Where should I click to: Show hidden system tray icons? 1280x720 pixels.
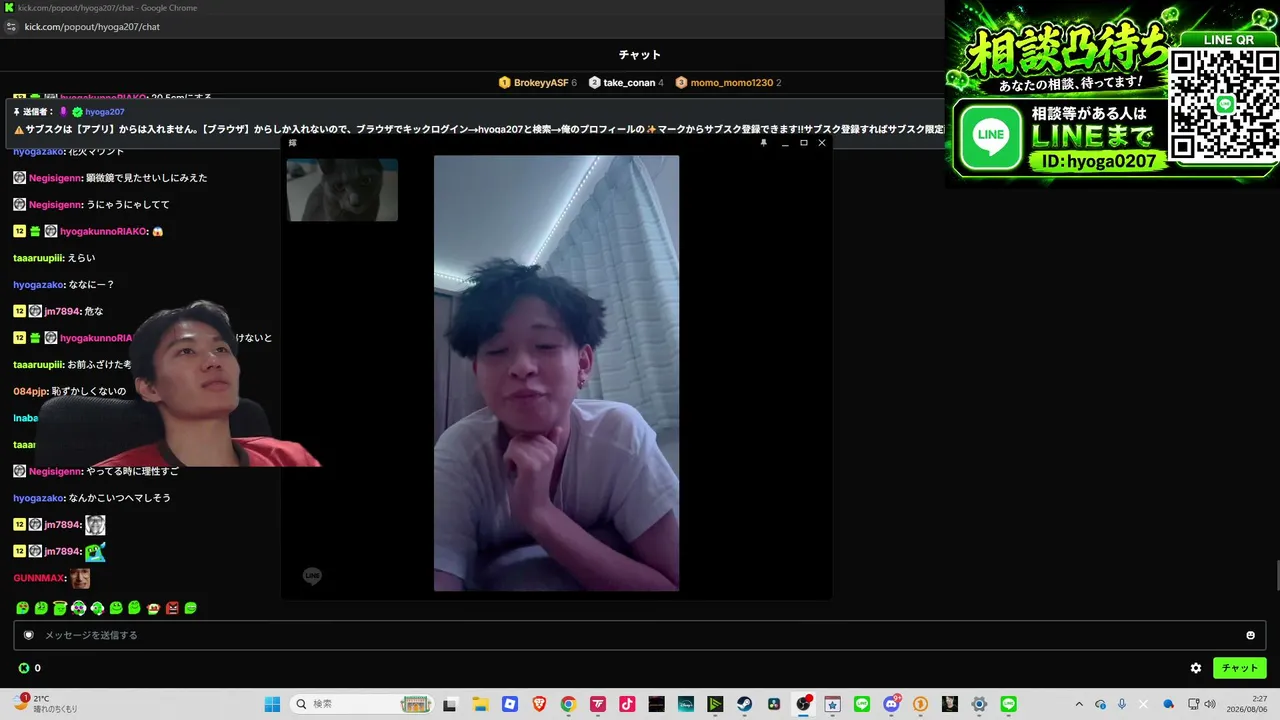pyautogui.click(x=1079, y=704)
